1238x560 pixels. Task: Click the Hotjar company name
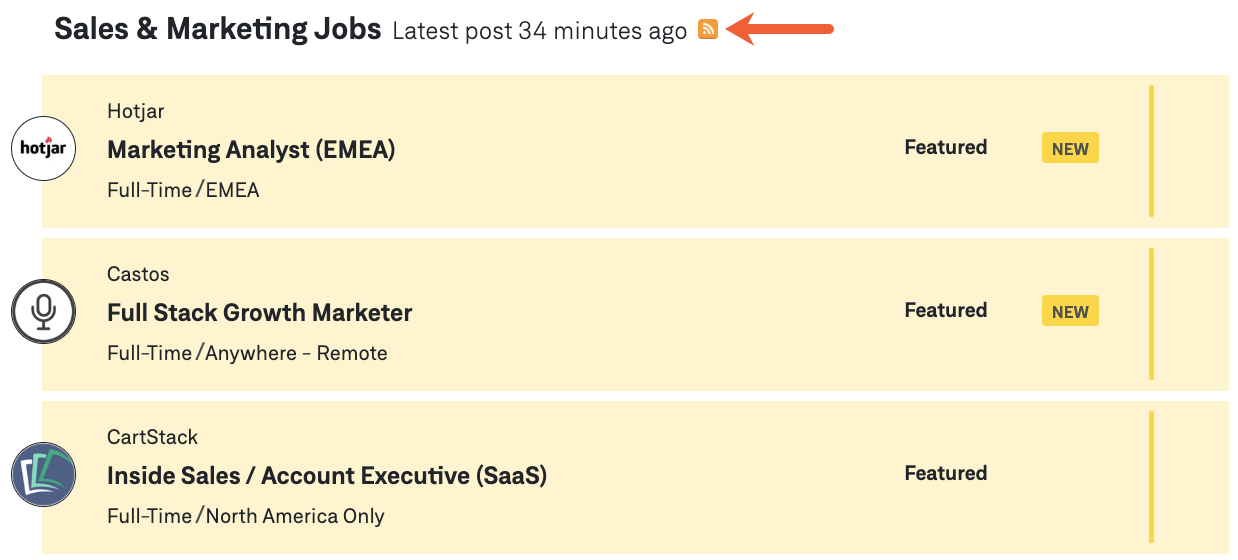click(135, 111)
